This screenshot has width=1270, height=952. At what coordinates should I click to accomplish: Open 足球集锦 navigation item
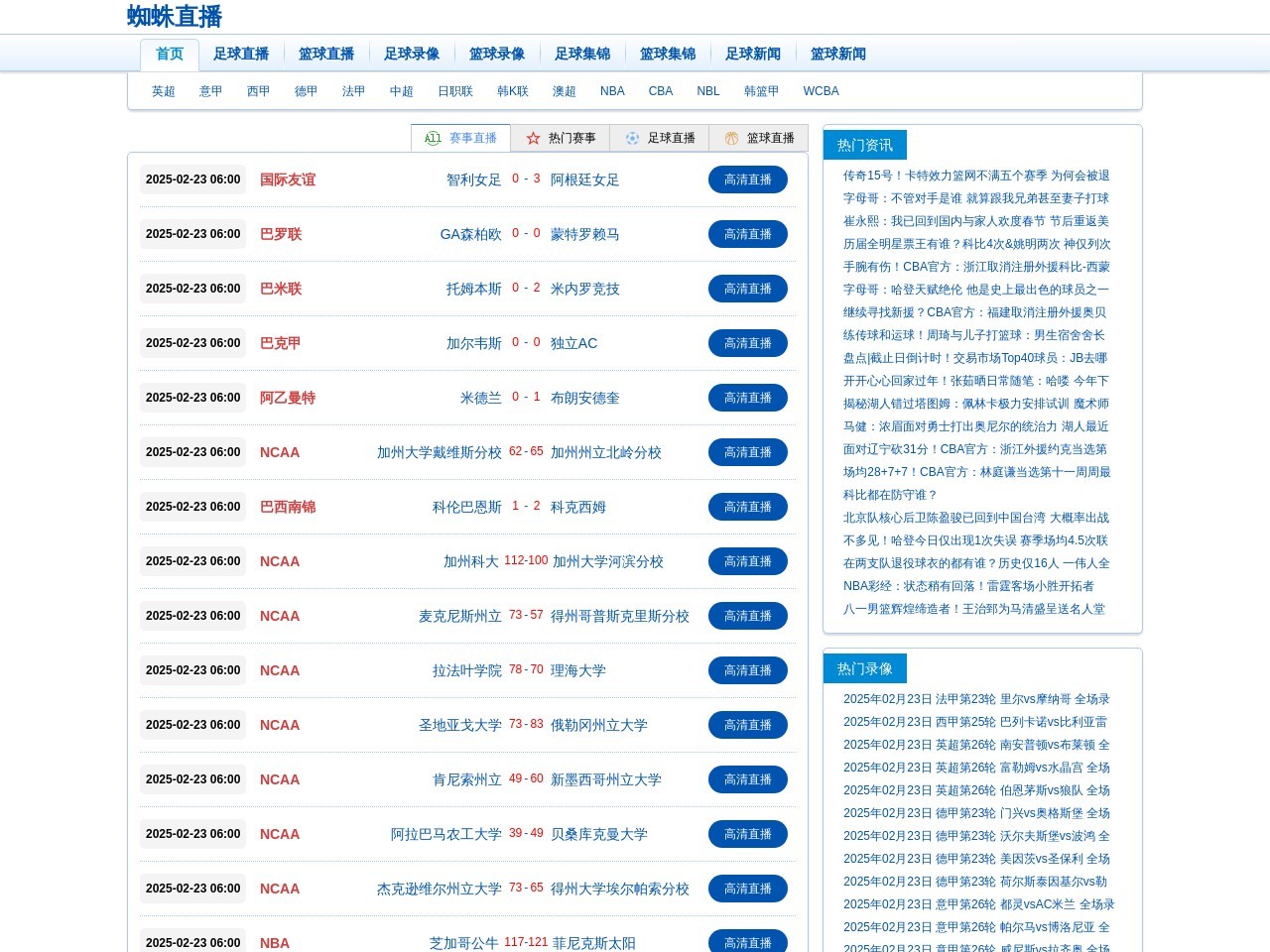pyautogui.click(x=582, y=55)
